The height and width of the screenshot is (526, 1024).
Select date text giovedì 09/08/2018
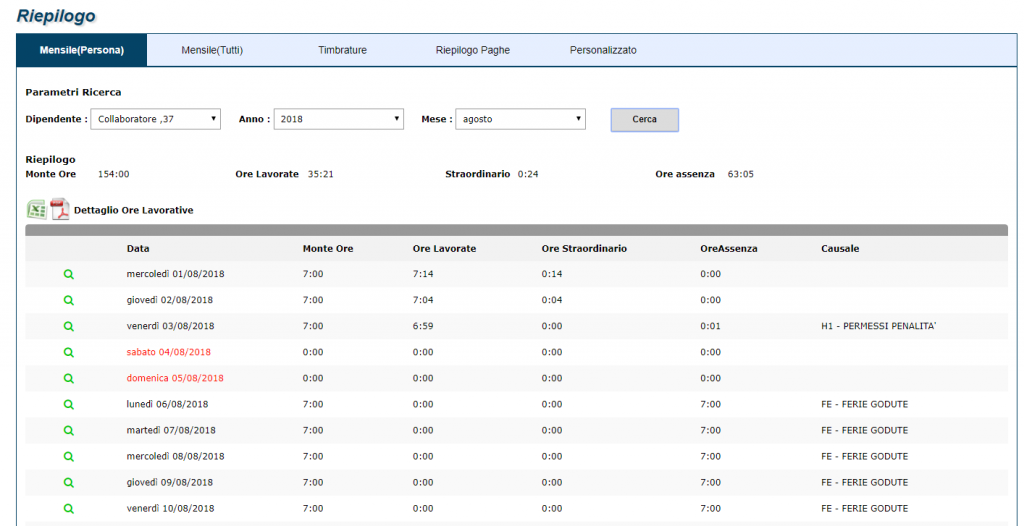169,482
